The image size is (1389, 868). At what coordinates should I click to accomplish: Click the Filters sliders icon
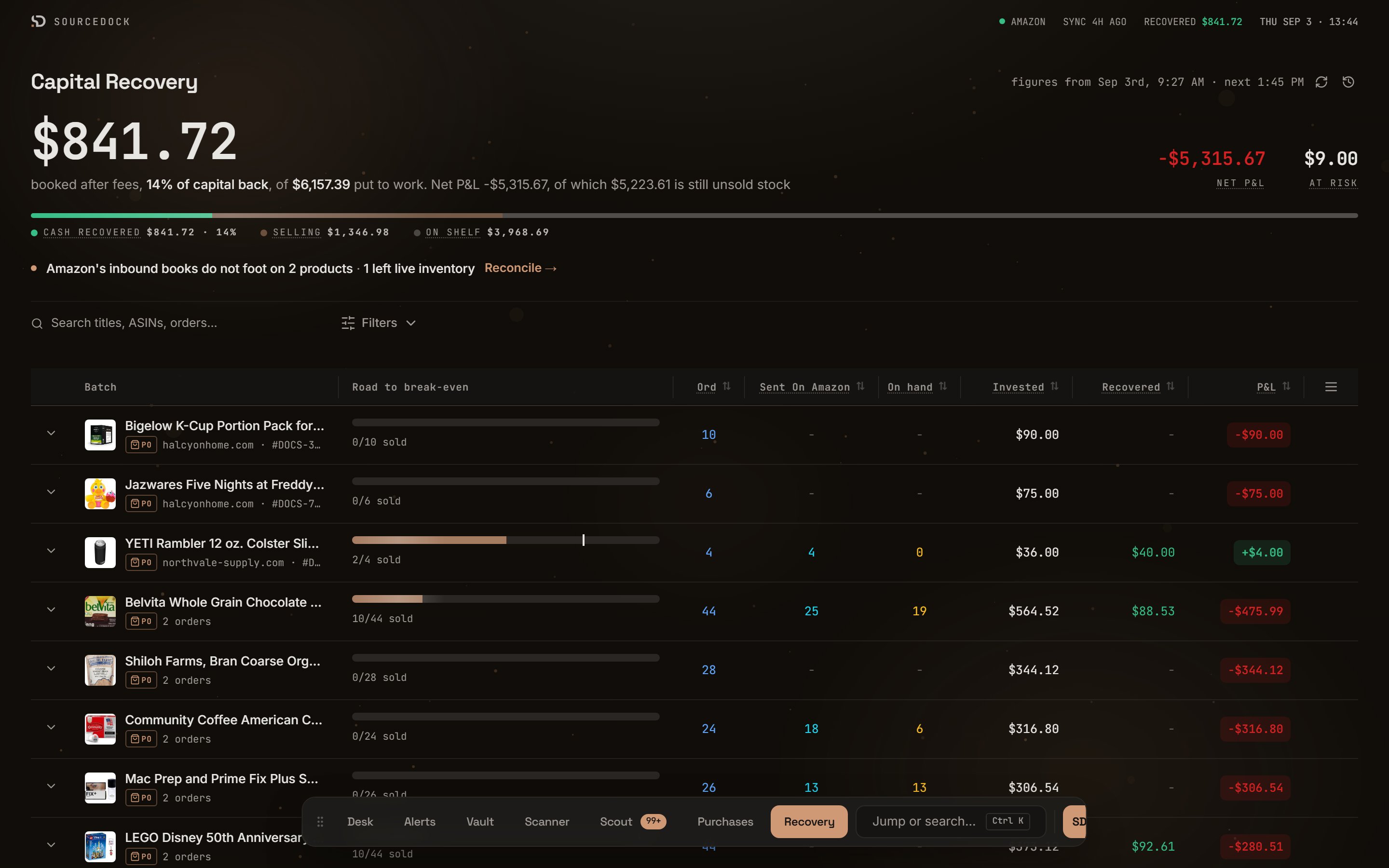(348, 323)
